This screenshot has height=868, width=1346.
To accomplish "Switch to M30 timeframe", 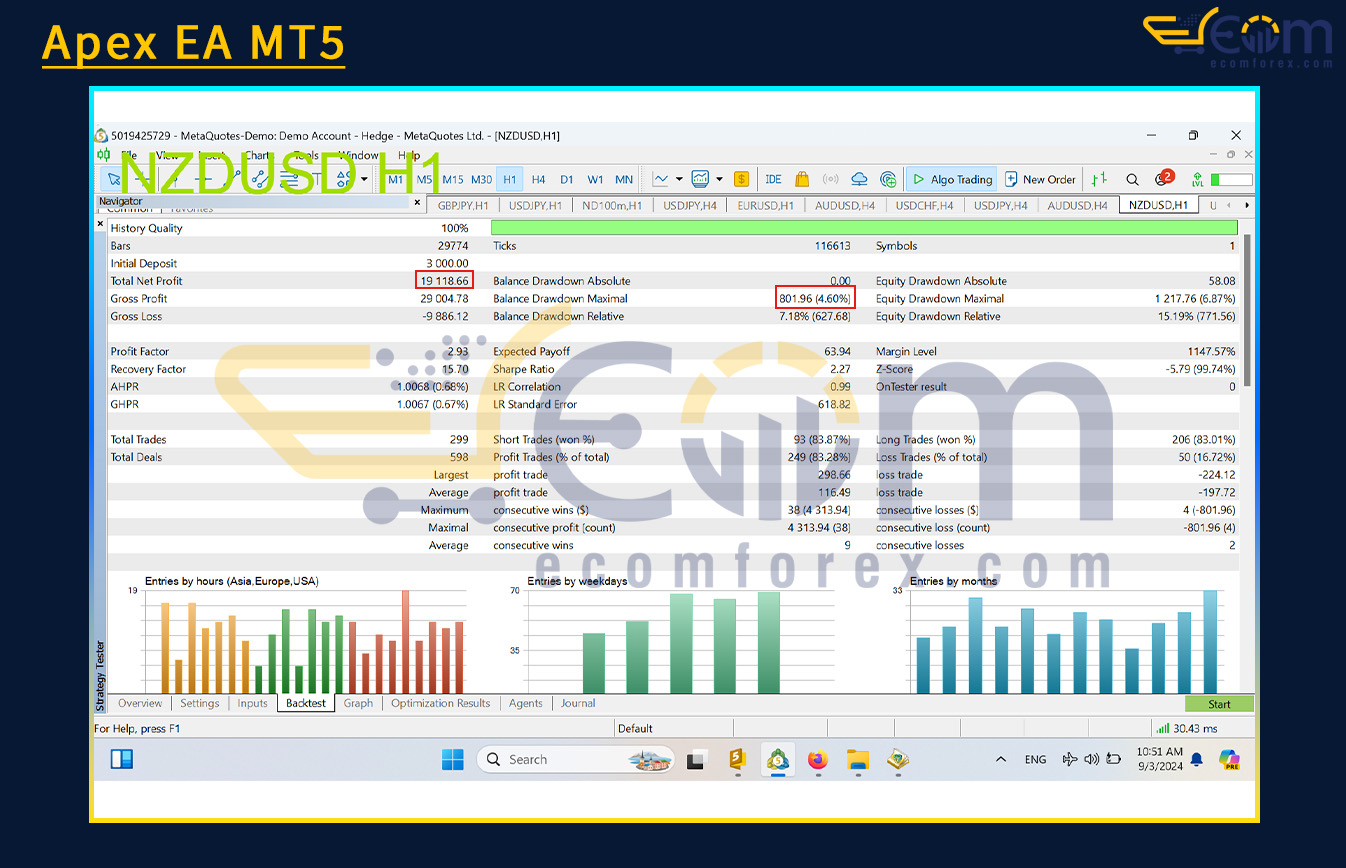I will click(482, 180).
